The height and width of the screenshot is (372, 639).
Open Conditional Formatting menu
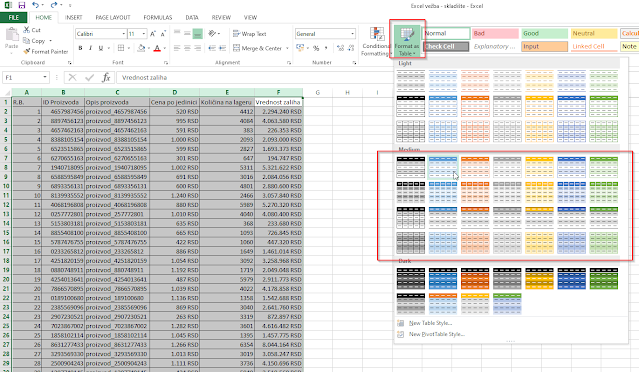(x=376, y=42)
